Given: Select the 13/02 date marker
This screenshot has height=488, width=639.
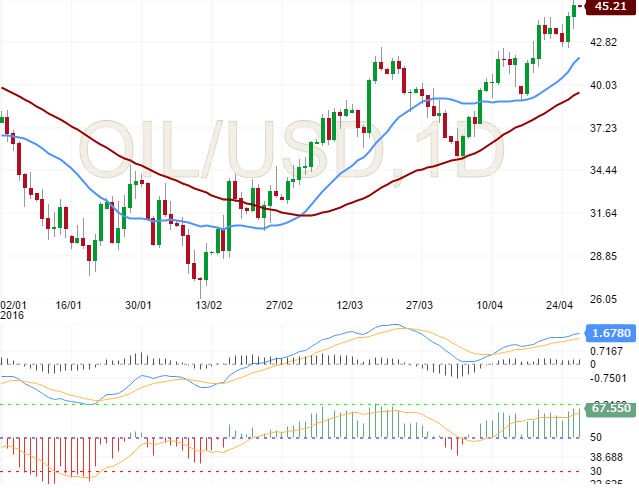Looking at the screenshot, I should (209, 304).
